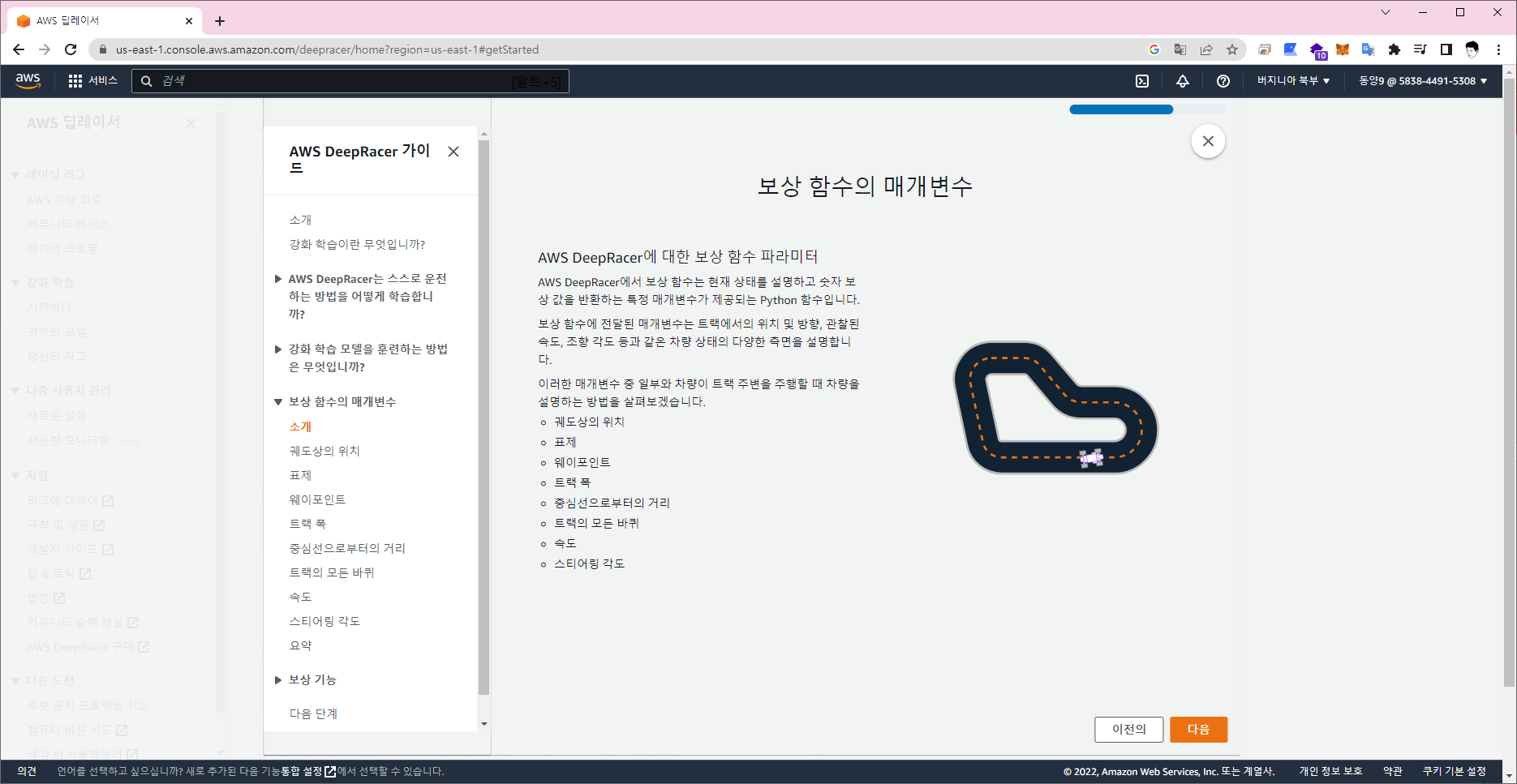Viewport: 1517px width, 784px height.
Task: Open Chrome three-dot menu
Action: point(1499,49)
